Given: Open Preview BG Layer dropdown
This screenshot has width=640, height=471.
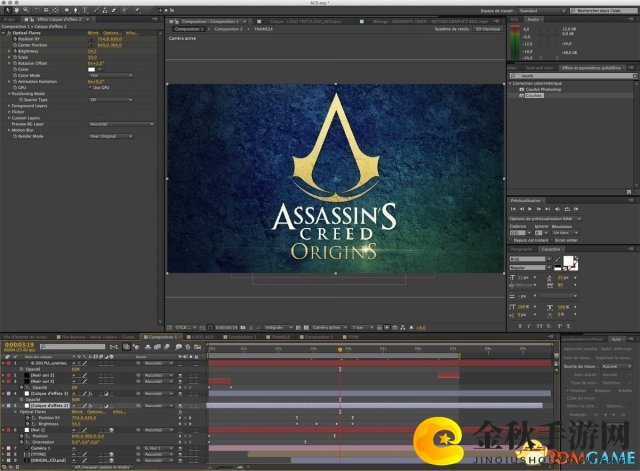Looking at the screenshot, I should [122, 124].
